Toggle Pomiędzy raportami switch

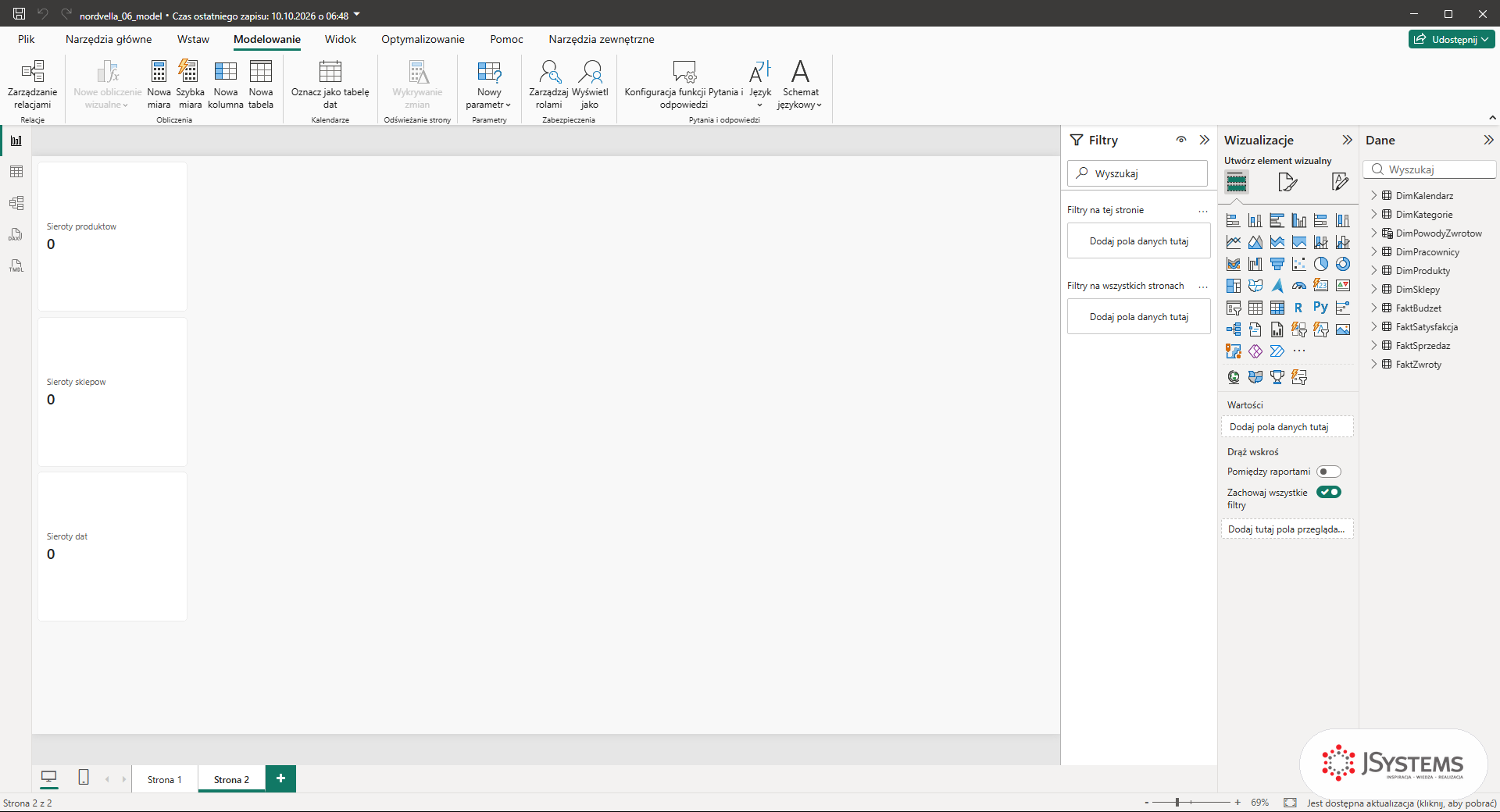coord(1328,472)
